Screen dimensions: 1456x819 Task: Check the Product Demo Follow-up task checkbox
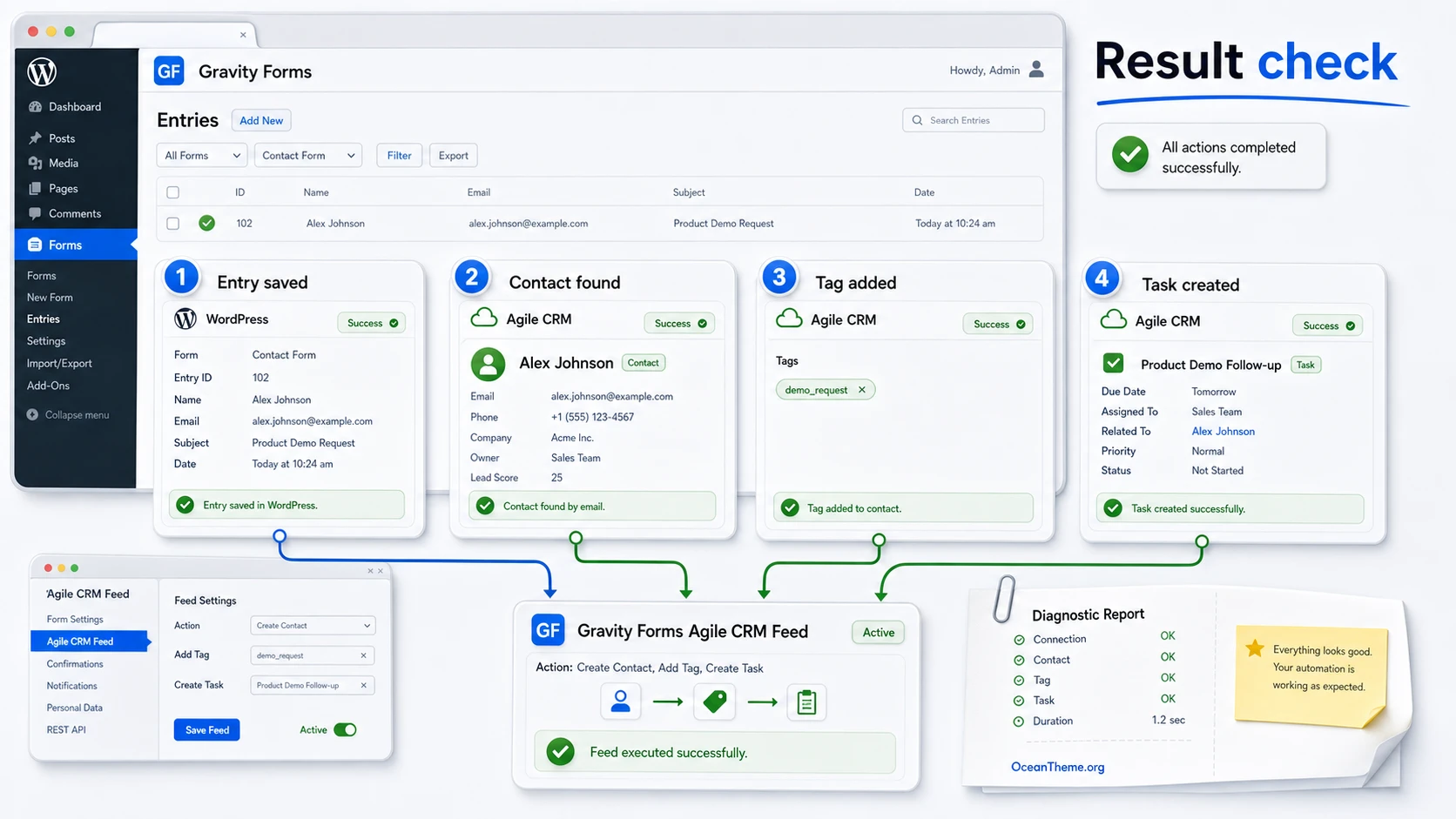tap(1113, 363)
